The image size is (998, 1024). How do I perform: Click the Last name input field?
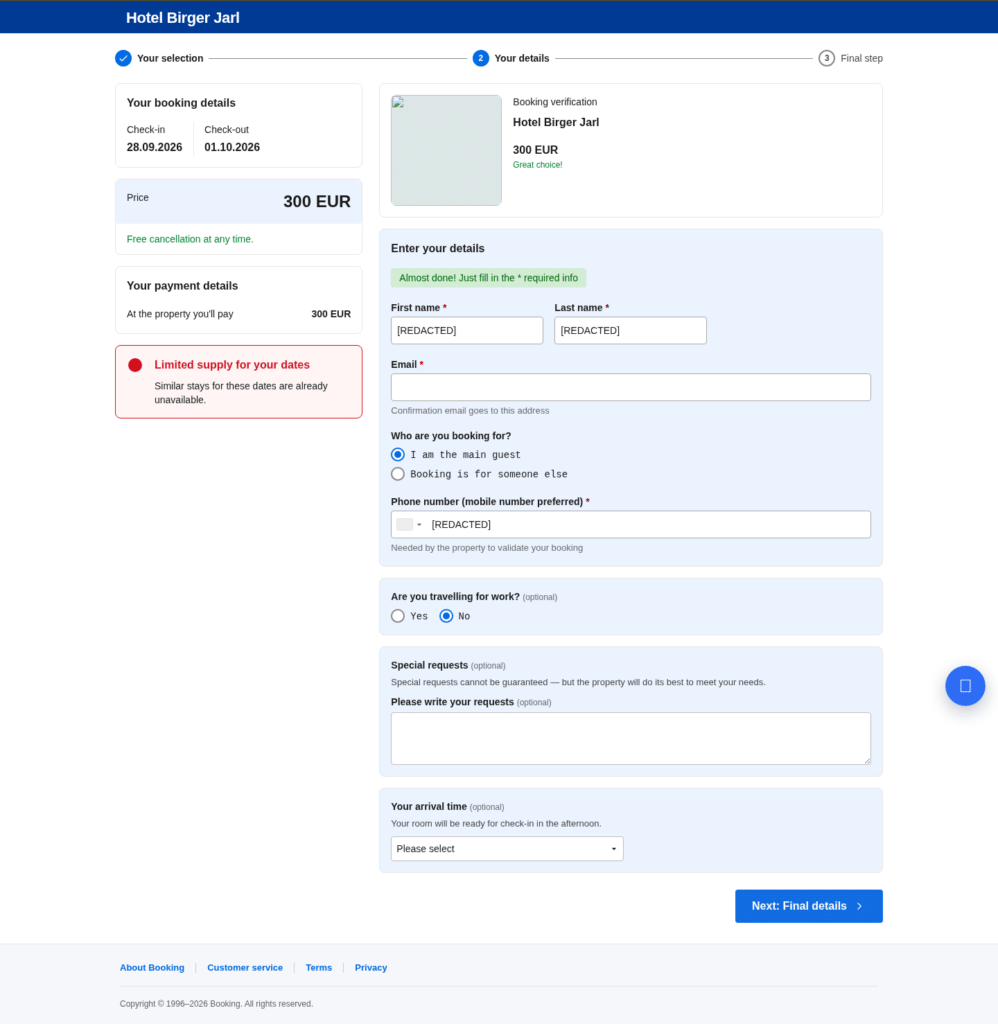[x=630, y=330]
